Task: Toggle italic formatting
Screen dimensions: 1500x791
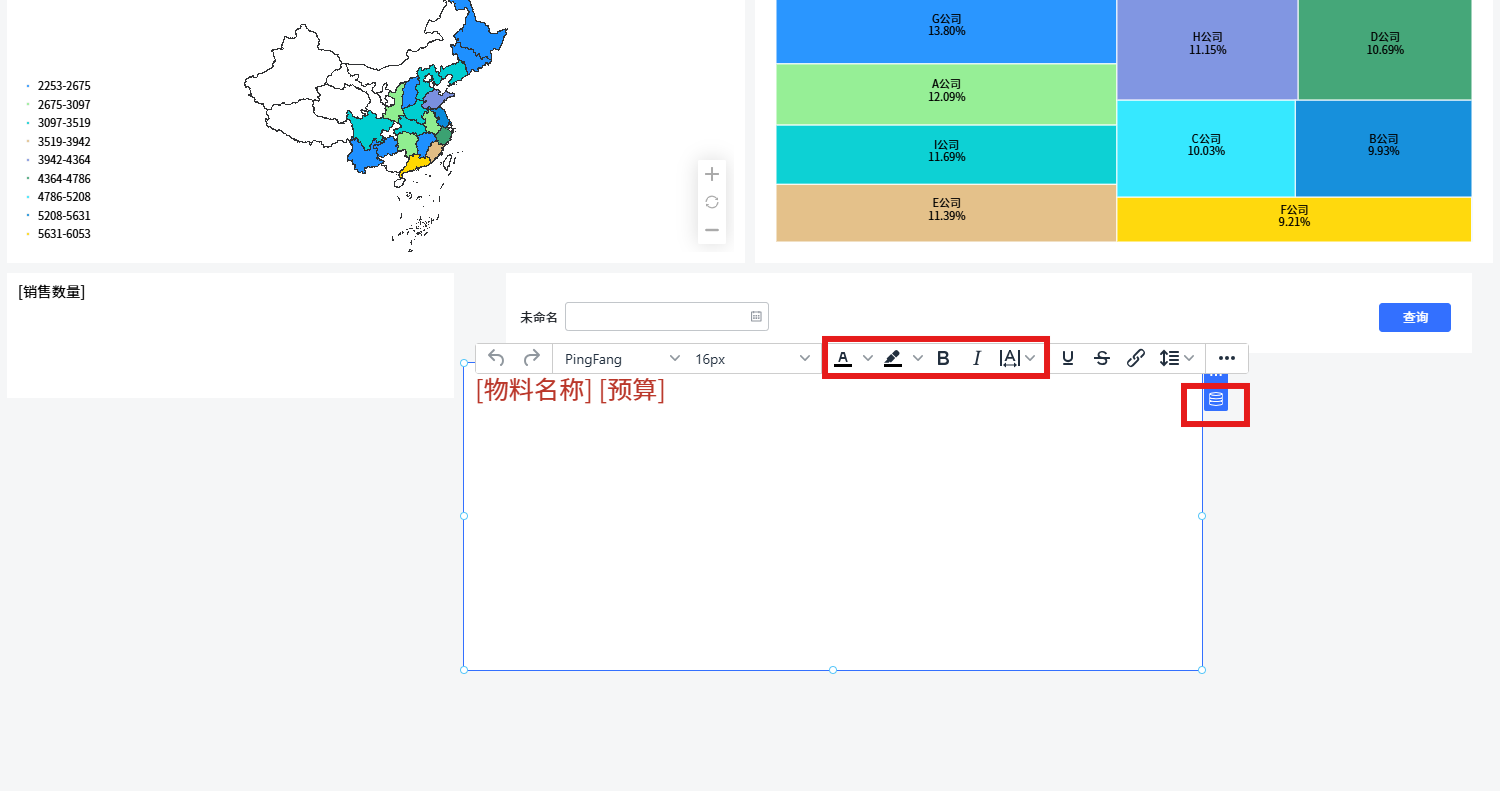Action: [977, 358]
